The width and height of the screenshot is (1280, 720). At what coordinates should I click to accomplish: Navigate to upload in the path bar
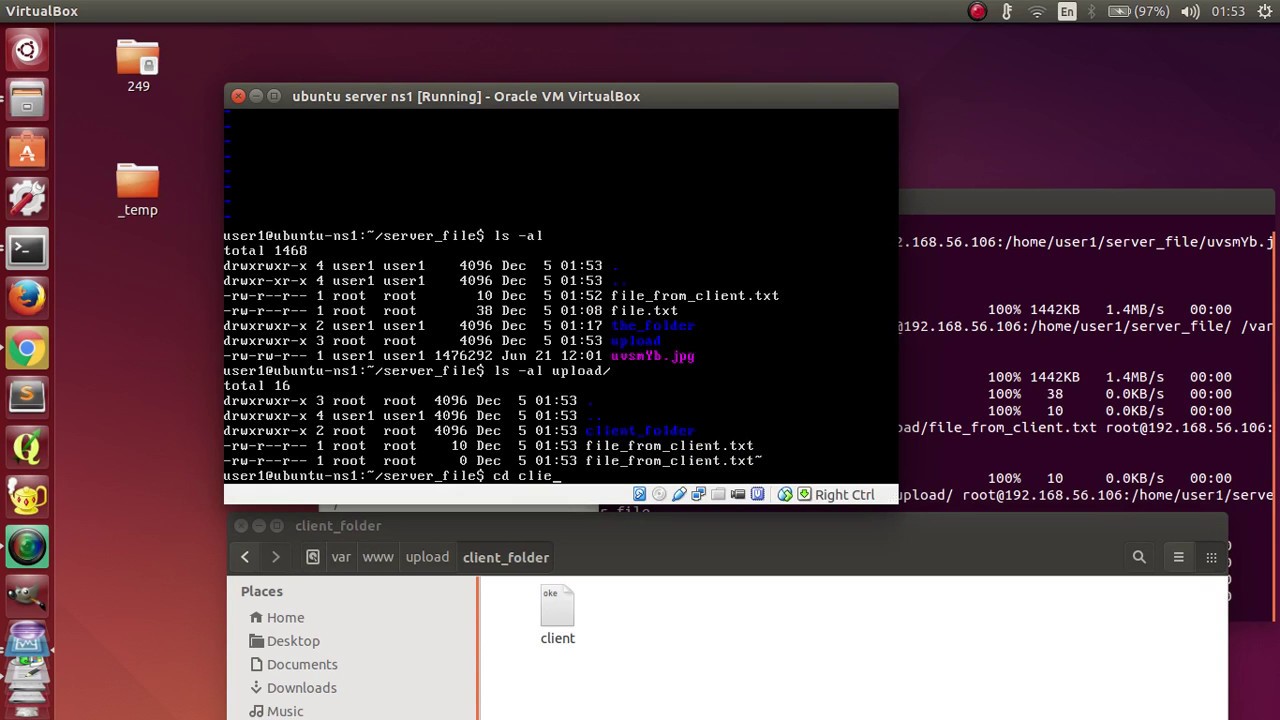click(x=427, y=557)
